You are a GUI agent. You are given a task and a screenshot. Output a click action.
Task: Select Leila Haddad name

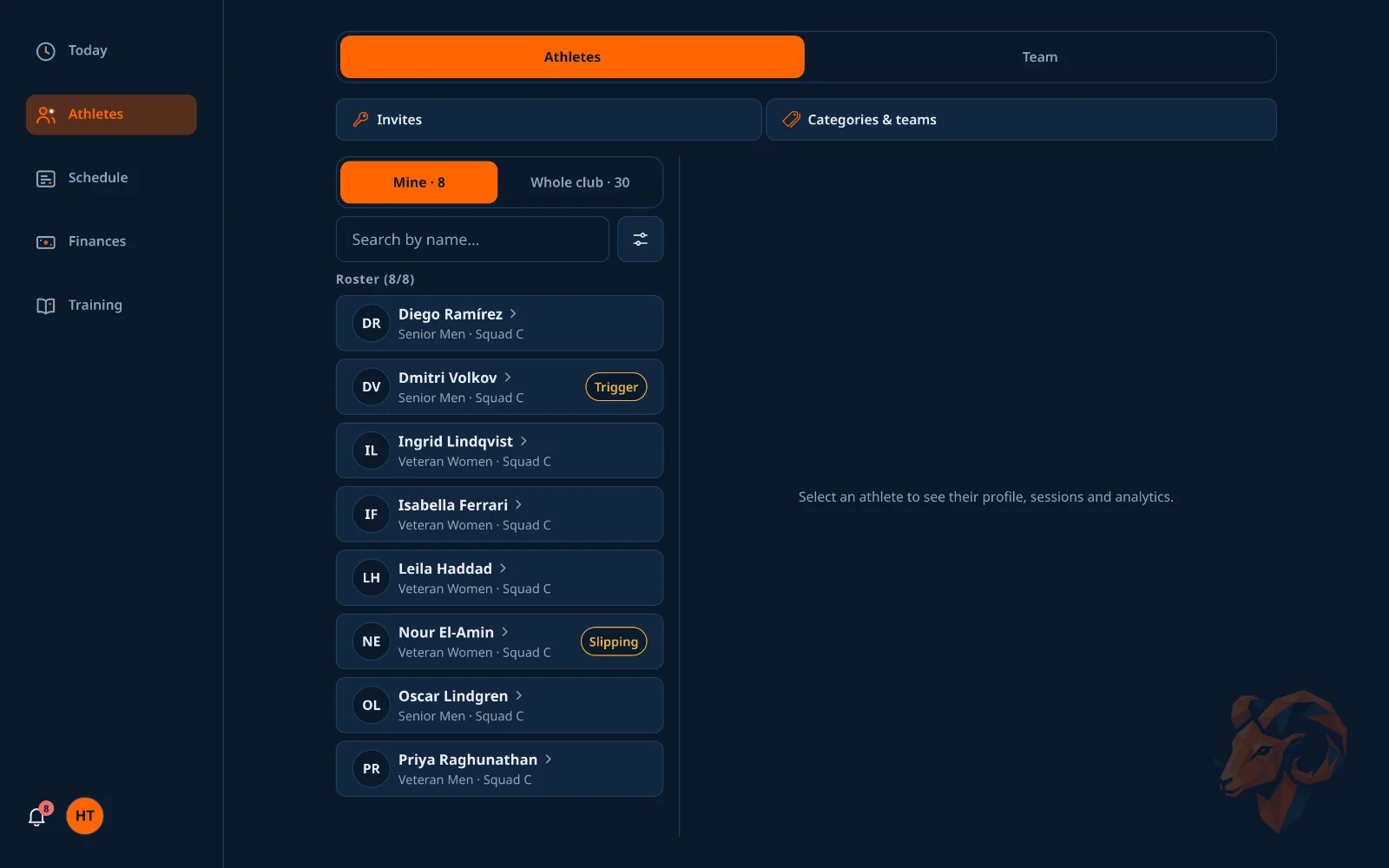tap(445, 569)
